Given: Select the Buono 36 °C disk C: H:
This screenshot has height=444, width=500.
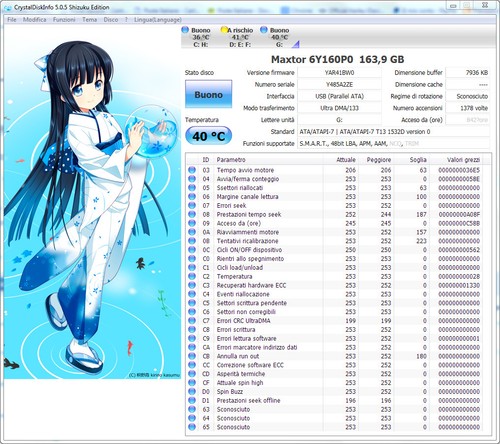Looking at the screenshot, I should coord(201,37).
